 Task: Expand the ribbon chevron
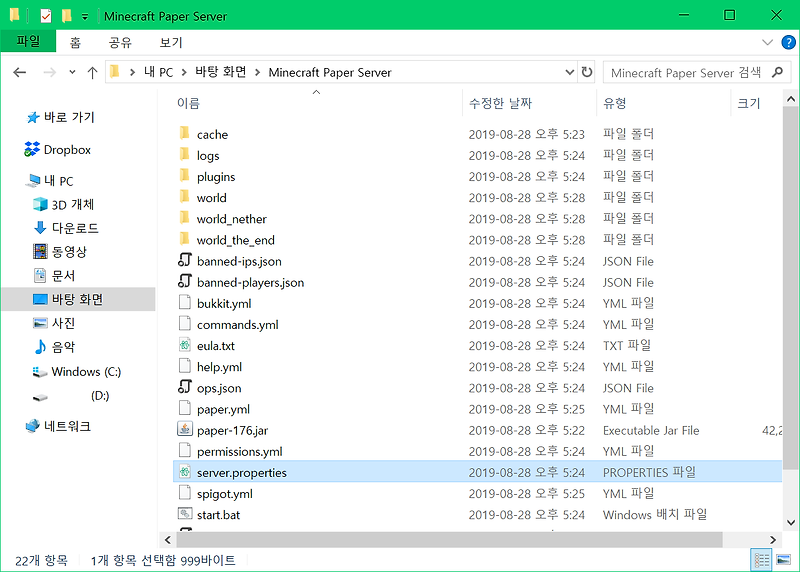click(x=767, y=42)
